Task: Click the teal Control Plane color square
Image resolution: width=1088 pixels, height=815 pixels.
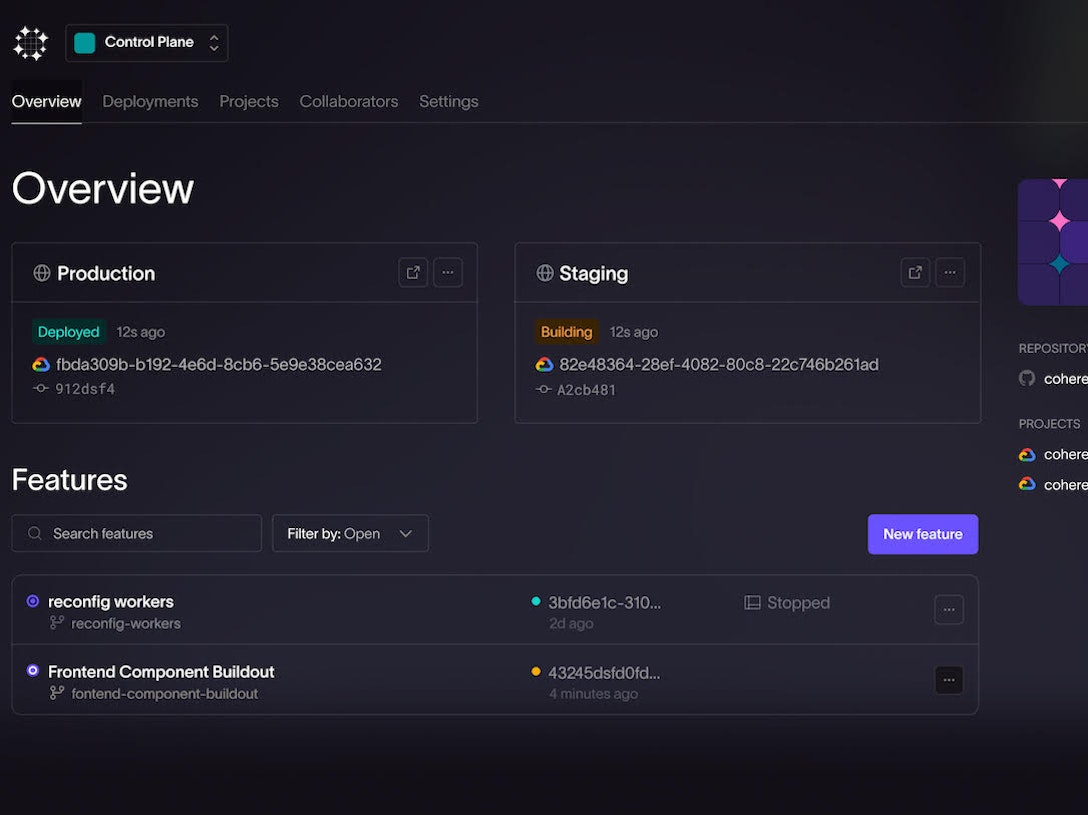Action: tap(85, 43)
